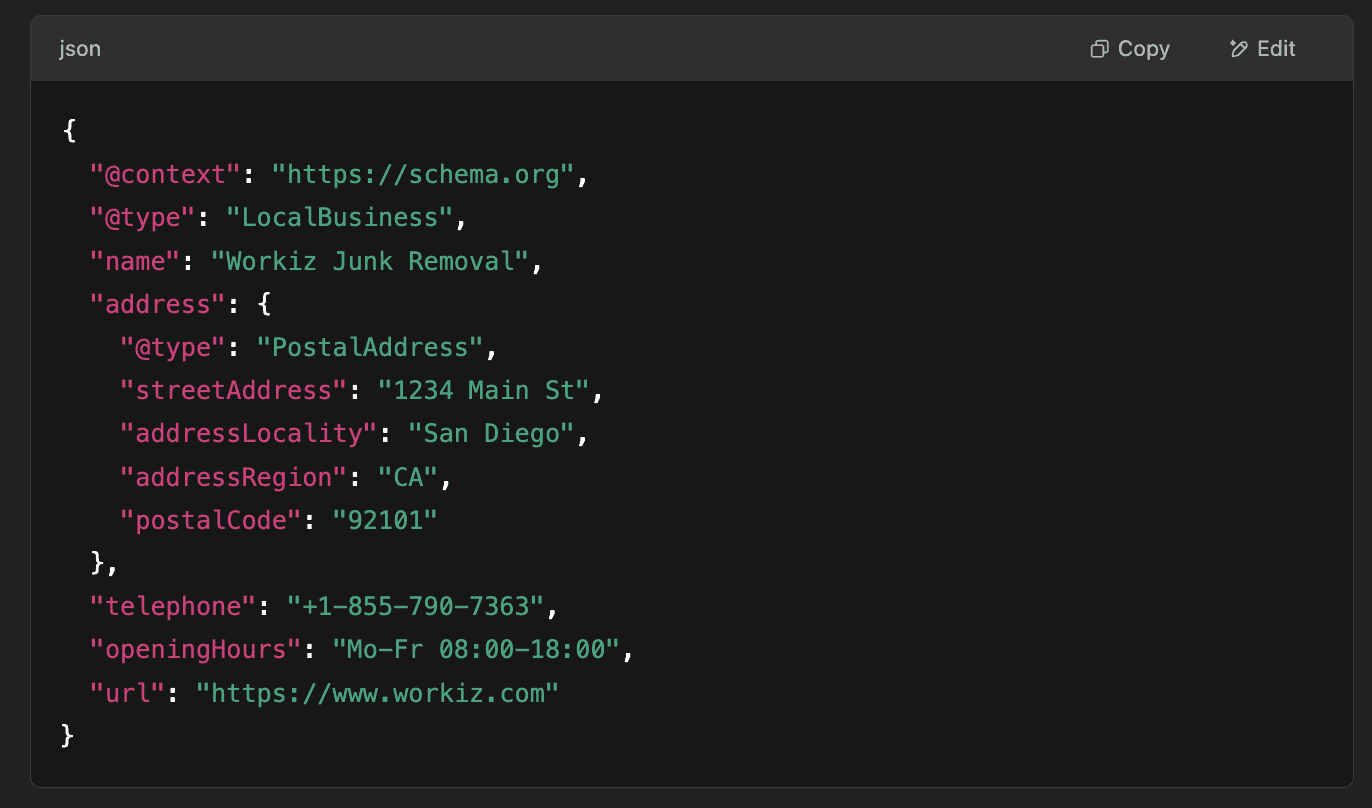Viewport: 1372px width, 808px height.
Task: Click the "streetAddress" key
Action: pyautogui.click(x=233, y=390)
